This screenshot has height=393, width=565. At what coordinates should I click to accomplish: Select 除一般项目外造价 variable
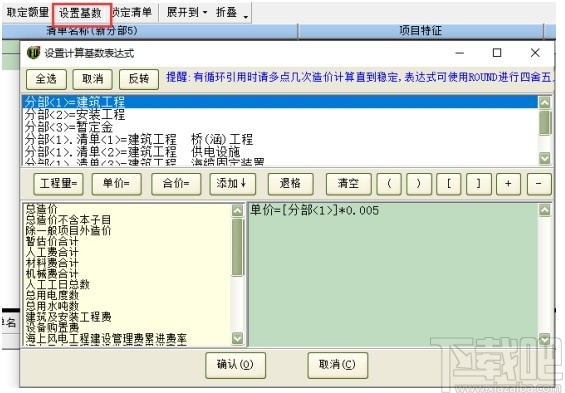[x=68, y=231]
